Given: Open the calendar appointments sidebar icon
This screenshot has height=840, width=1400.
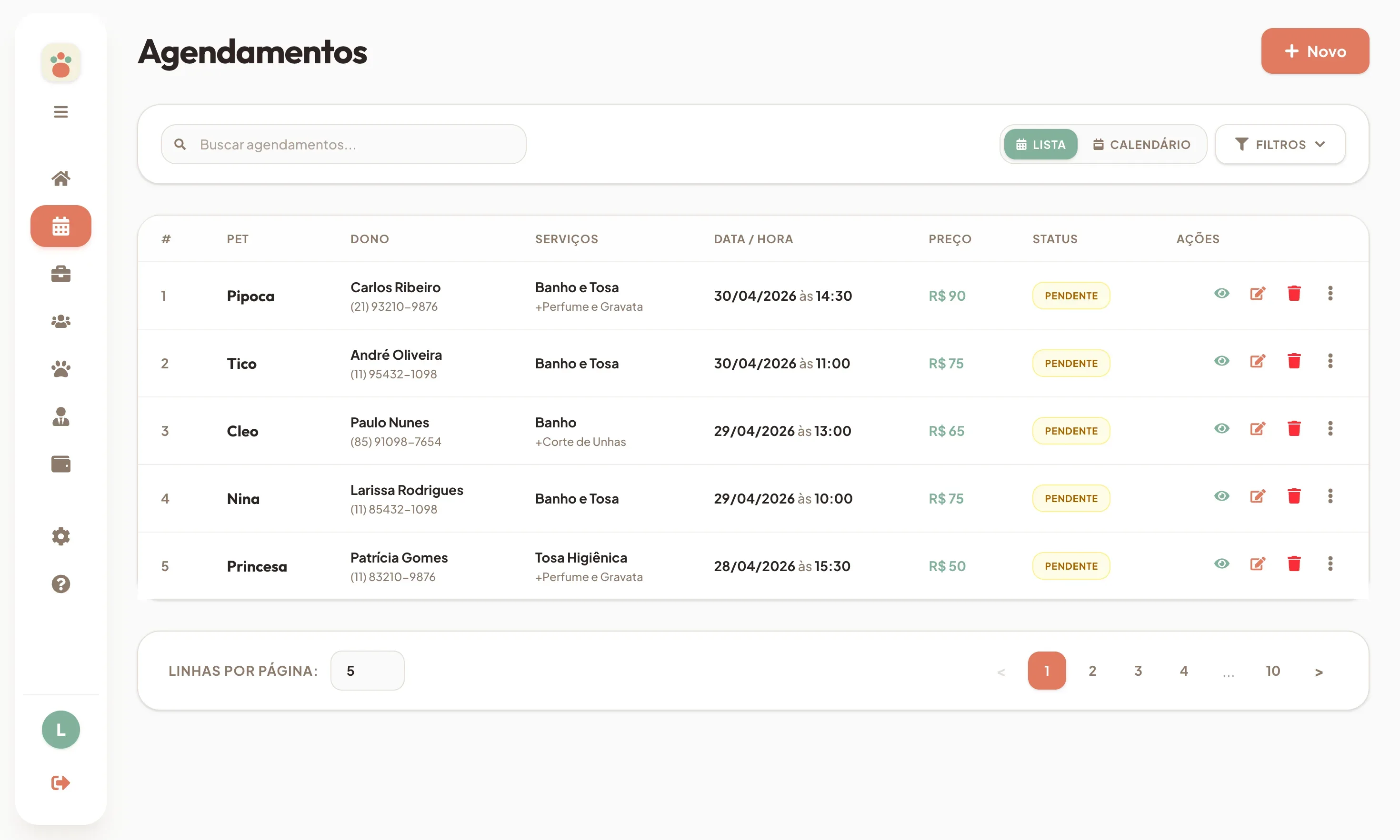Looking at the screenshot, I should 60,226.
